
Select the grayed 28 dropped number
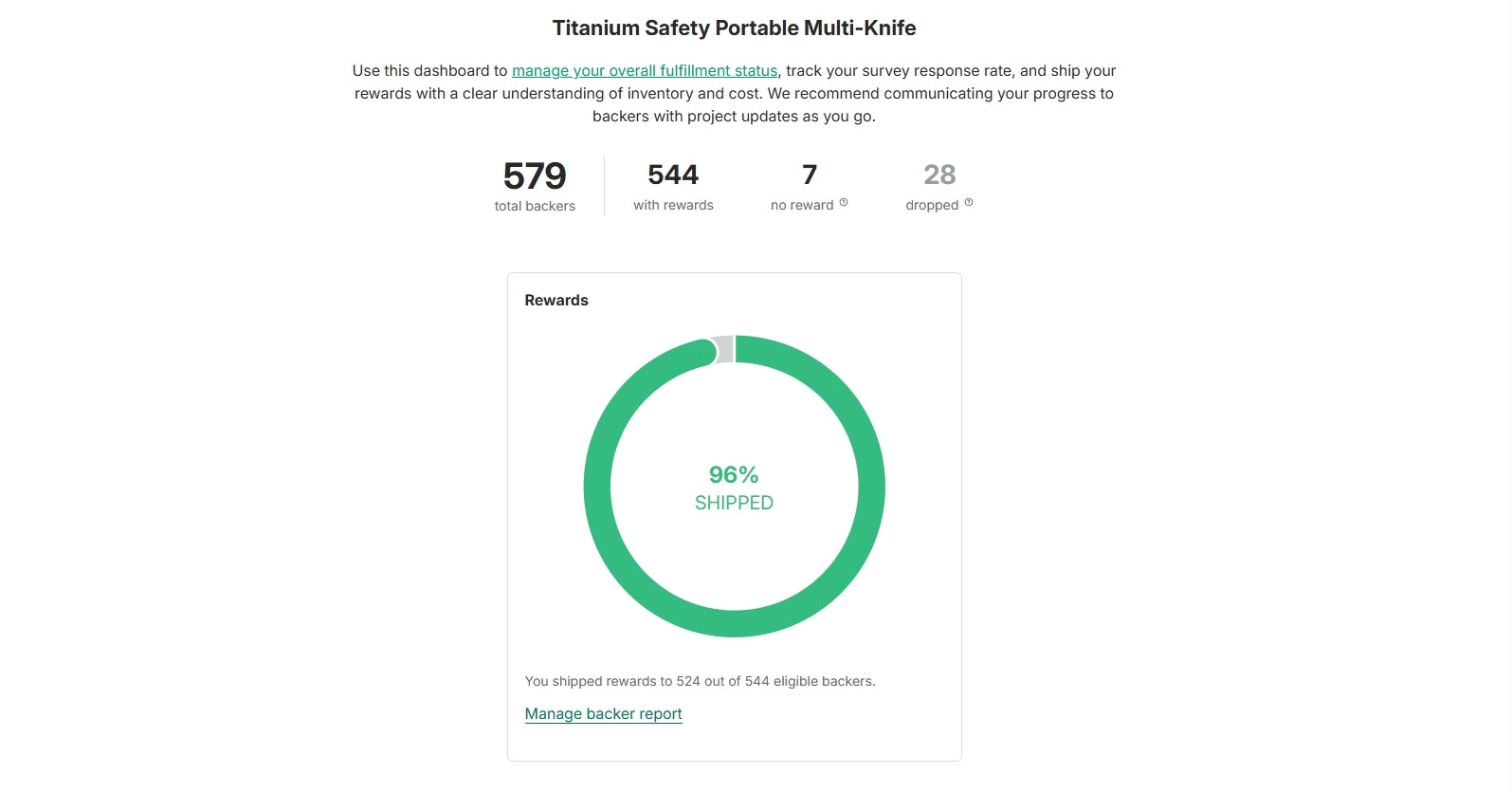[939, 175]
